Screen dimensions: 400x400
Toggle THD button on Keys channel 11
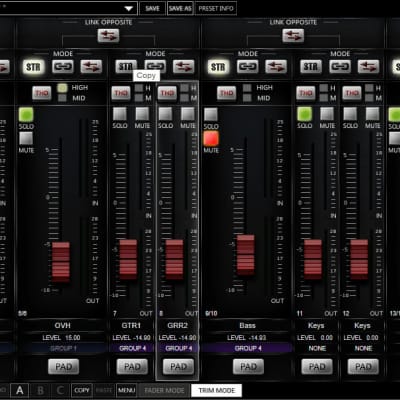(x=306, y=93)
